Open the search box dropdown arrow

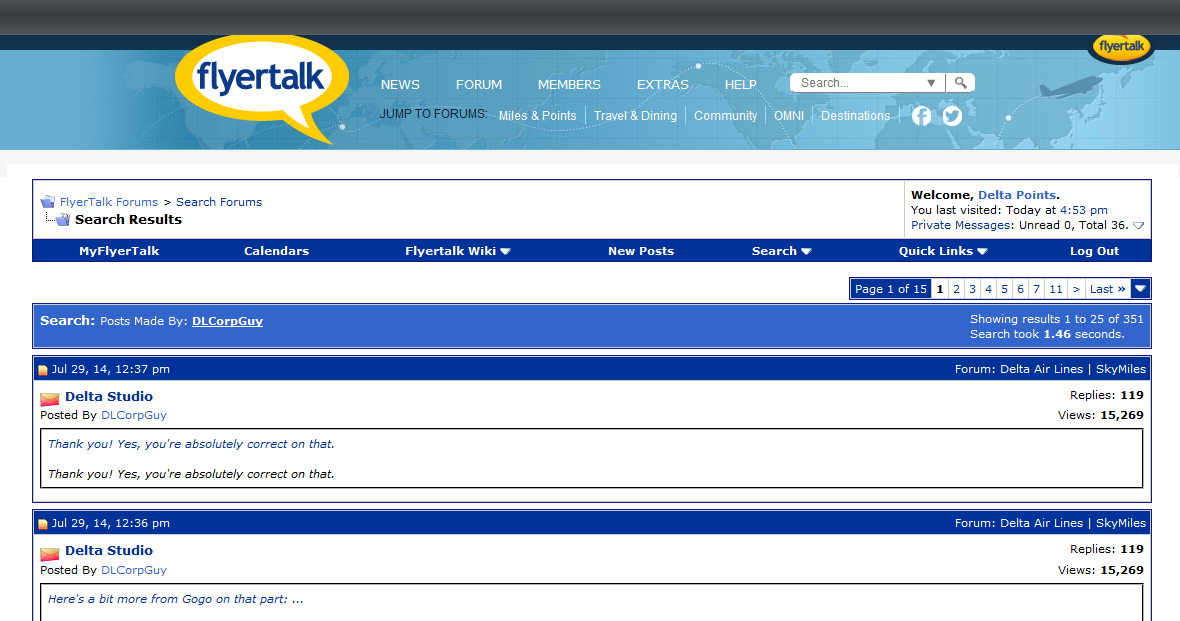pos(931,83)
